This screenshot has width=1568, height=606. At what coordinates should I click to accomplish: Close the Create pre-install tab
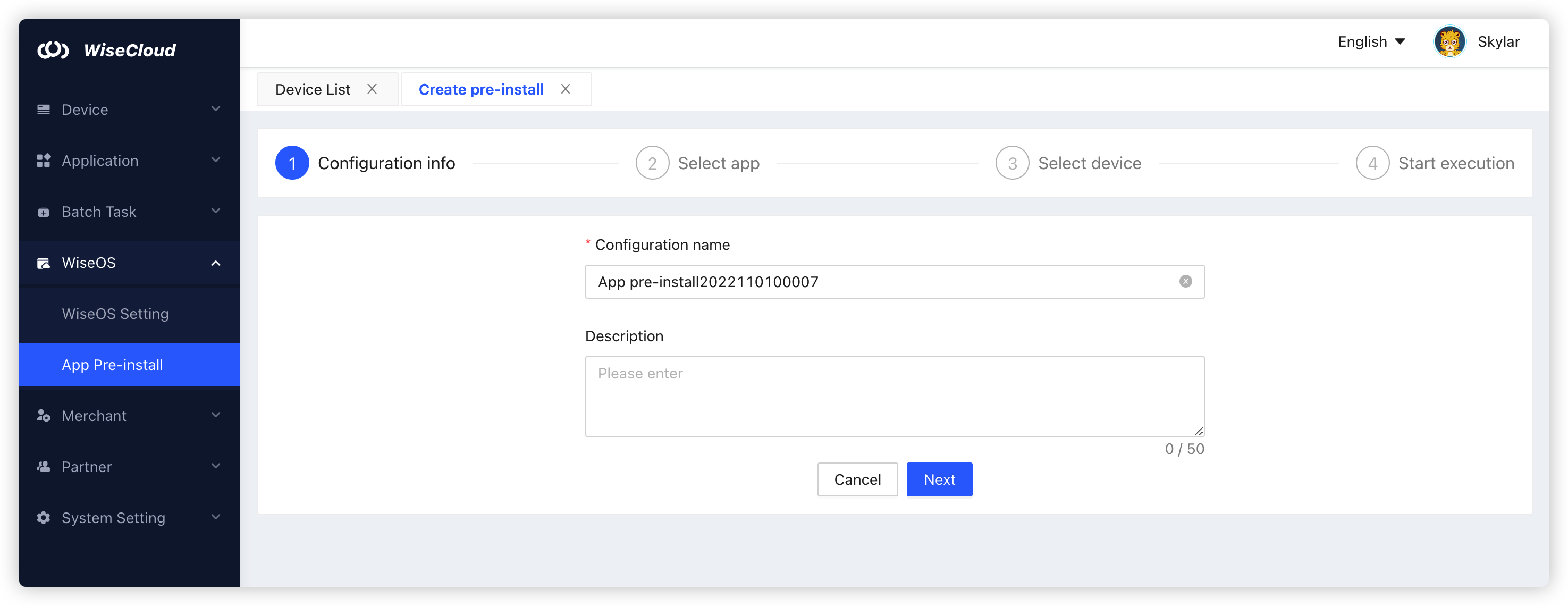click(x=566, y=89)
